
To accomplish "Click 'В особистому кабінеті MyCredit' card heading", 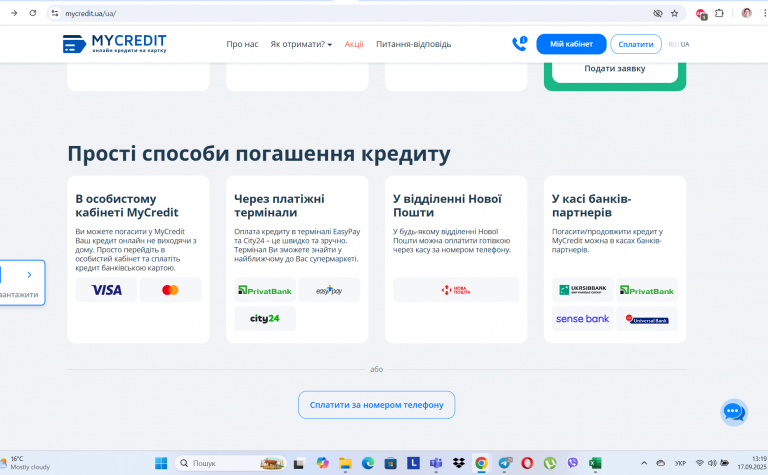I will 127,206.
